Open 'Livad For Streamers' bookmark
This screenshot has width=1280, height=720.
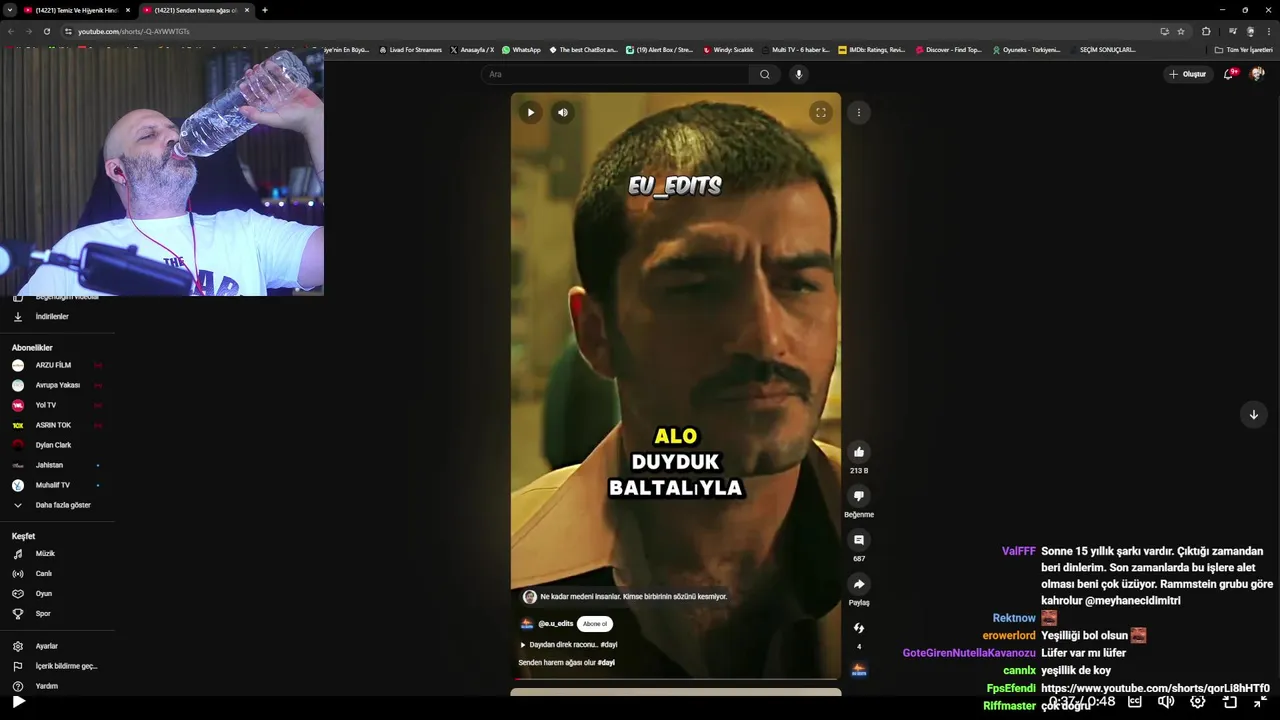click(410, 50)
